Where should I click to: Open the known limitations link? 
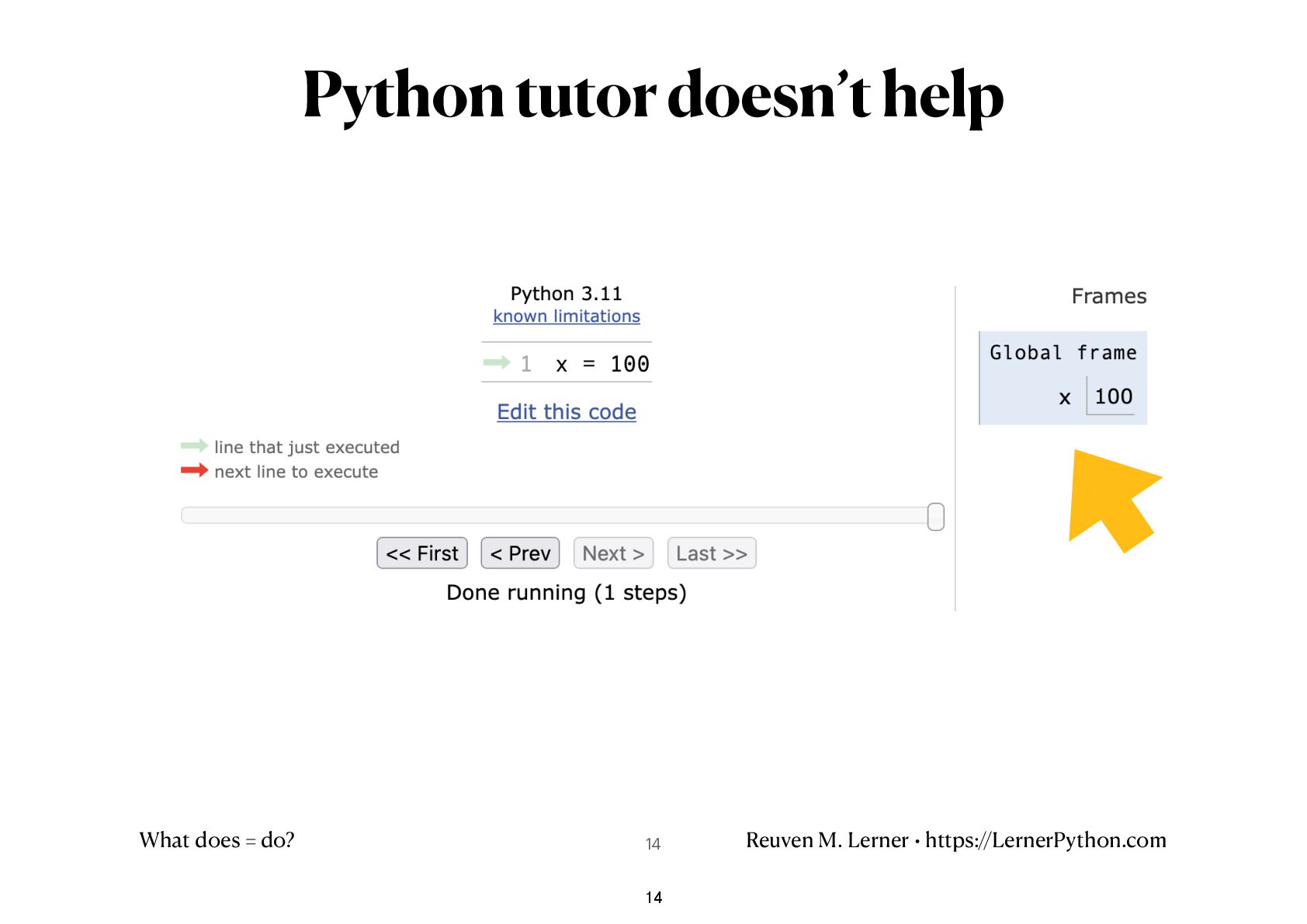567,317
